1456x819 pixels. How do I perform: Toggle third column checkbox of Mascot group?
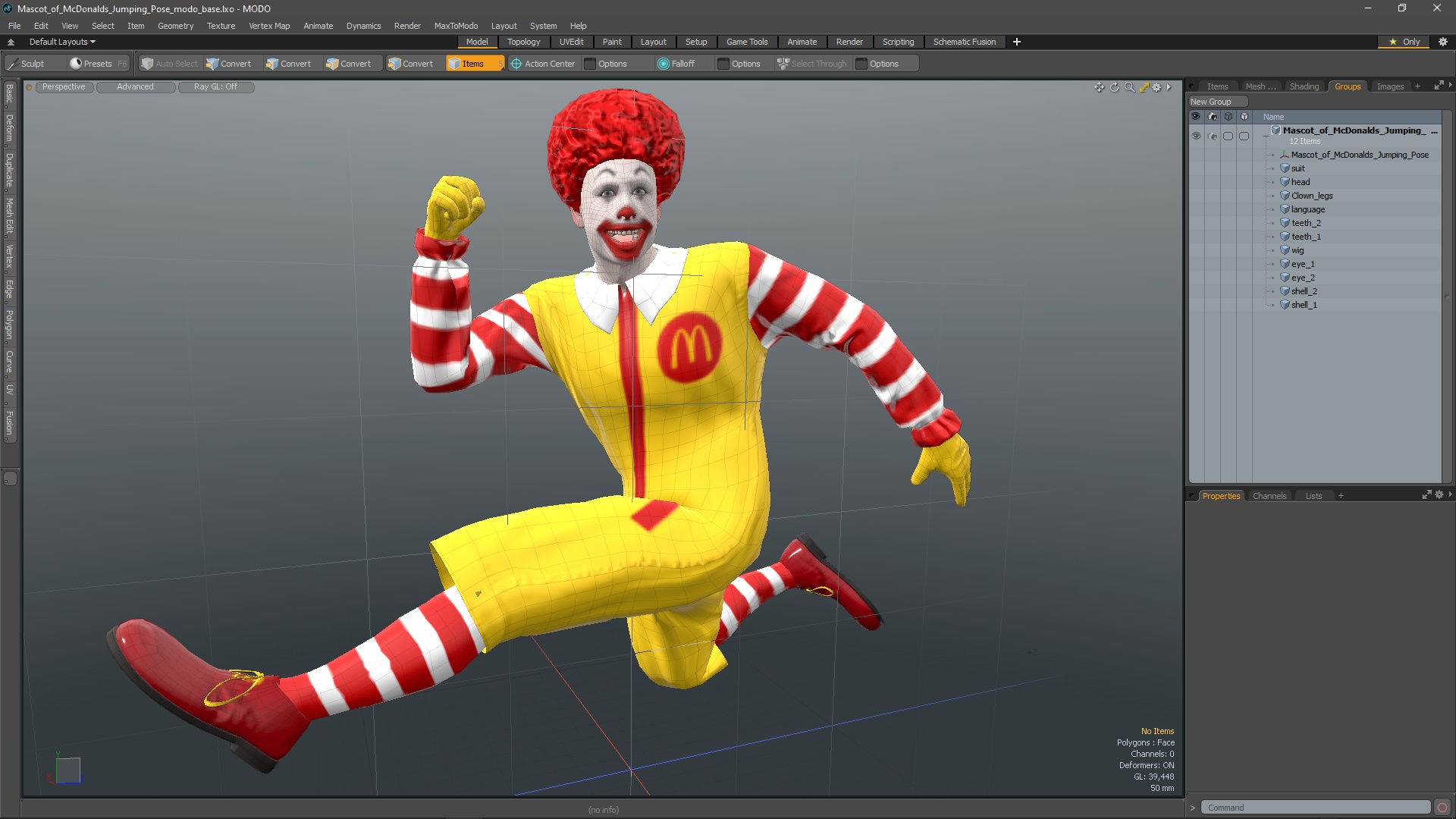[x=1228, y=136]
